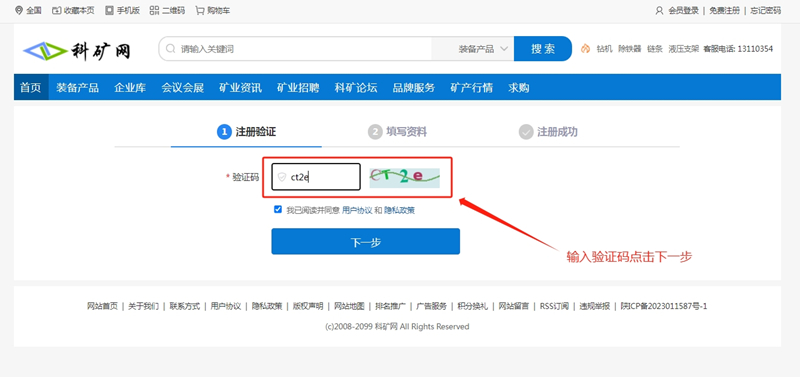The width and height of the screenshot is (800, 377).
Task: Click the 购物车 shopping cart icon
Action: click(200, 10)
